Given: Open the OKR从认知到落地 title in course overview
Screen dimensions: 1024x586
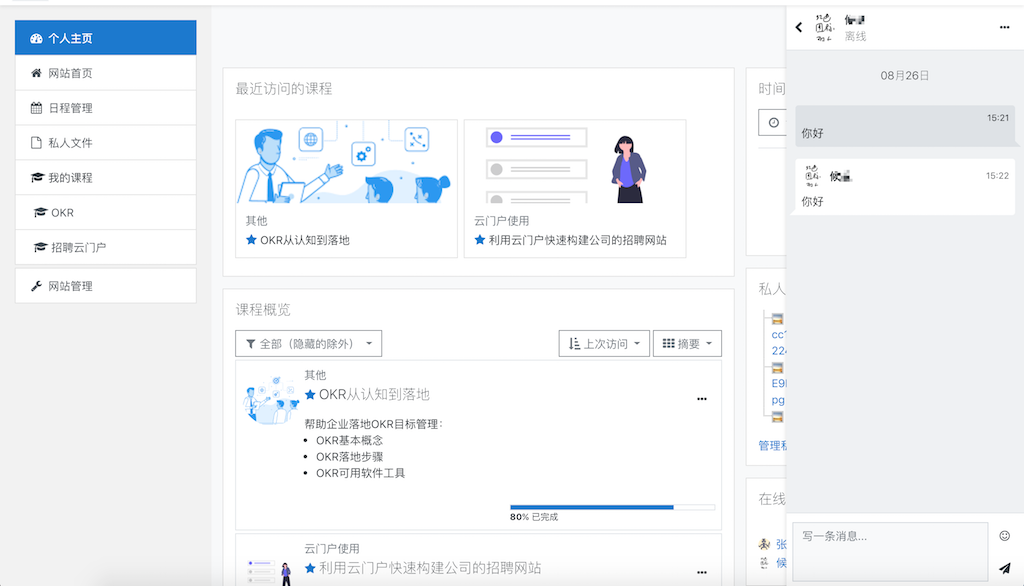Looking at the screenshot, I should pyautogui.click(x=374, y=395).
